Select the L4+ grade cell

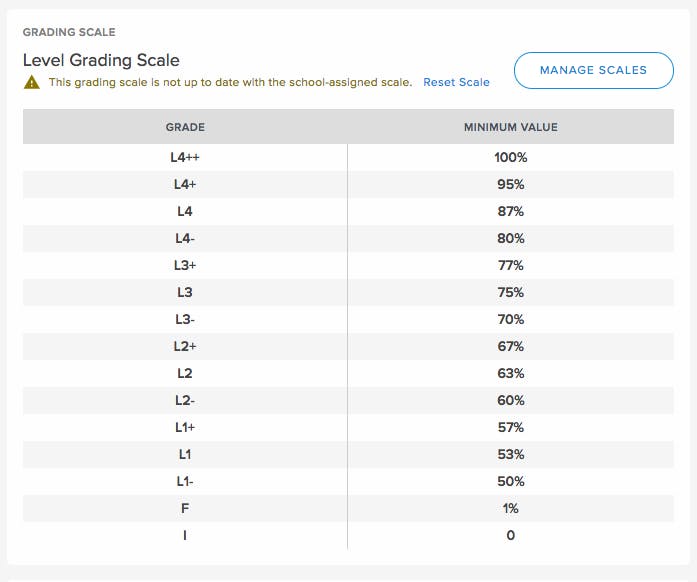point(185,185)
